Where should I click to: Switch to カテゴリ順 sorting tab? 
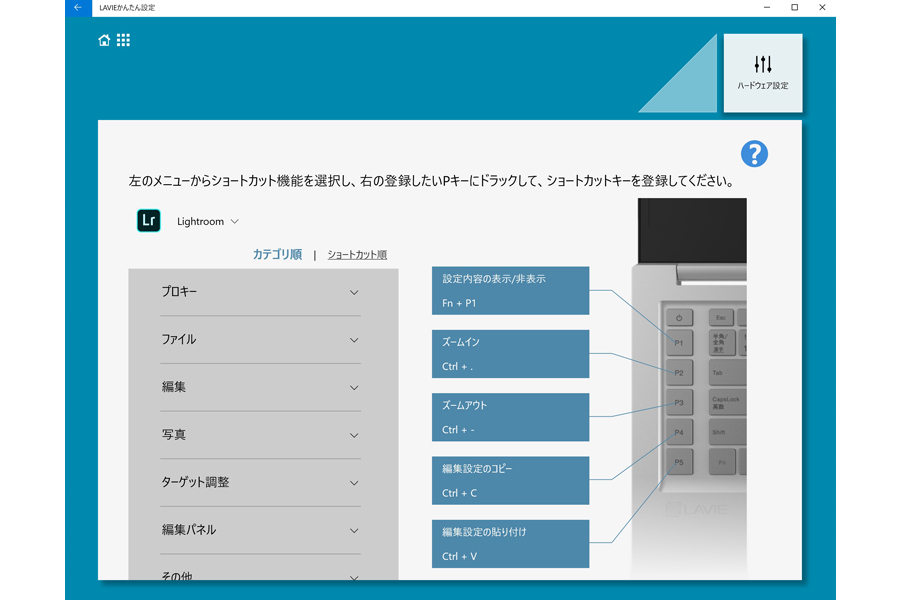pyautogui.click(x=277, y=255)
